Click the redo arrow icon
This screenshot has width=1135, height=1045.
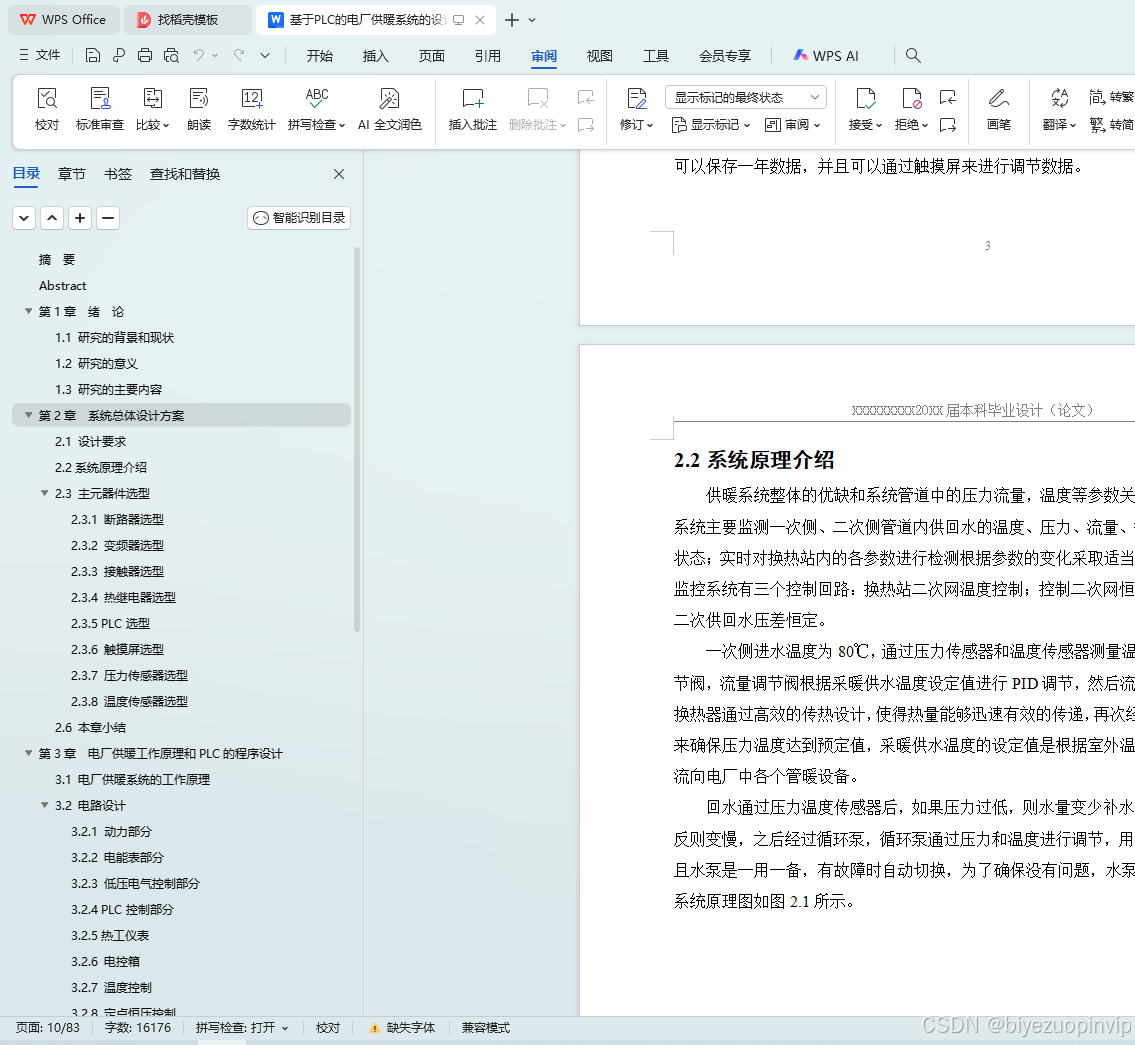(239, 55)
